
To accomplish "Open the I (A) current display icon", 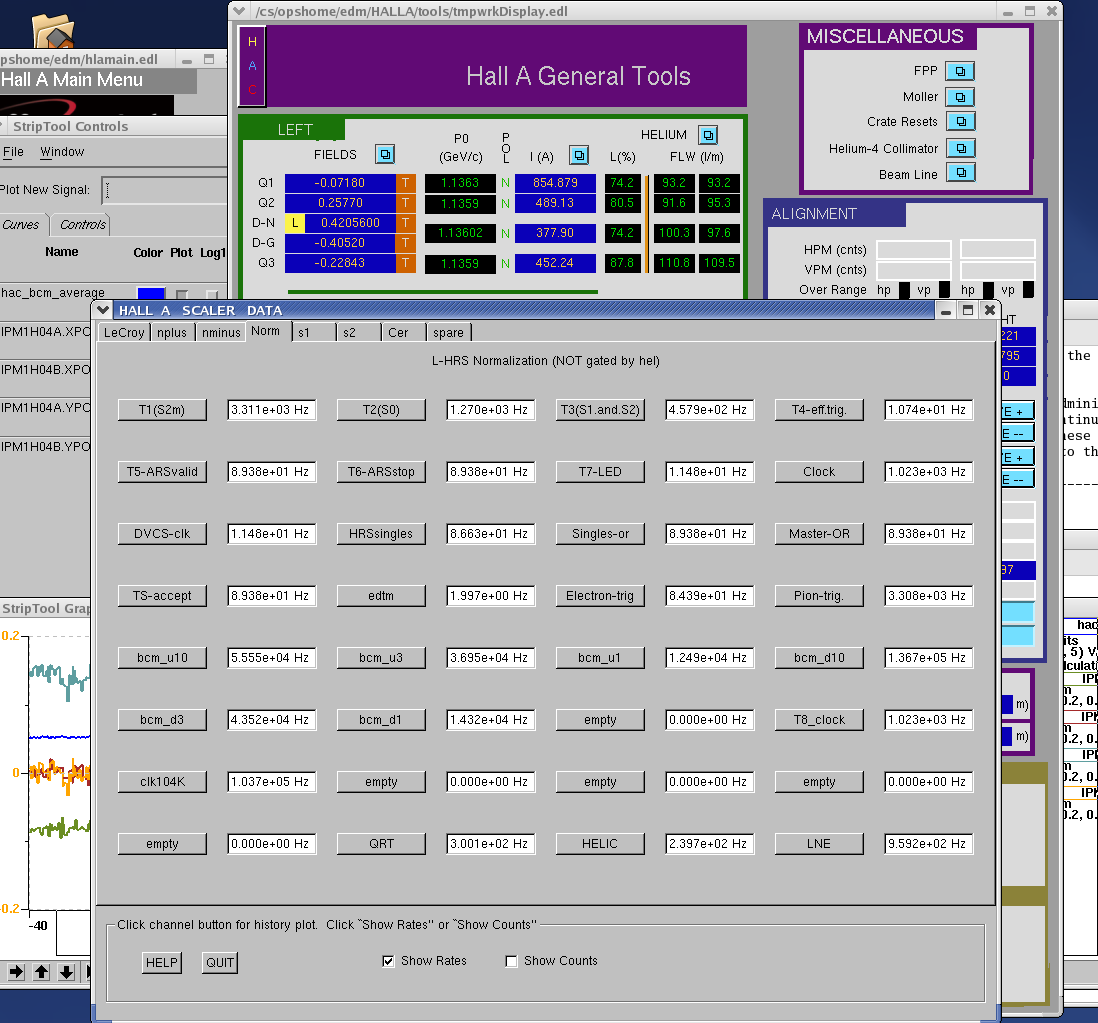I will pos(578,155).
